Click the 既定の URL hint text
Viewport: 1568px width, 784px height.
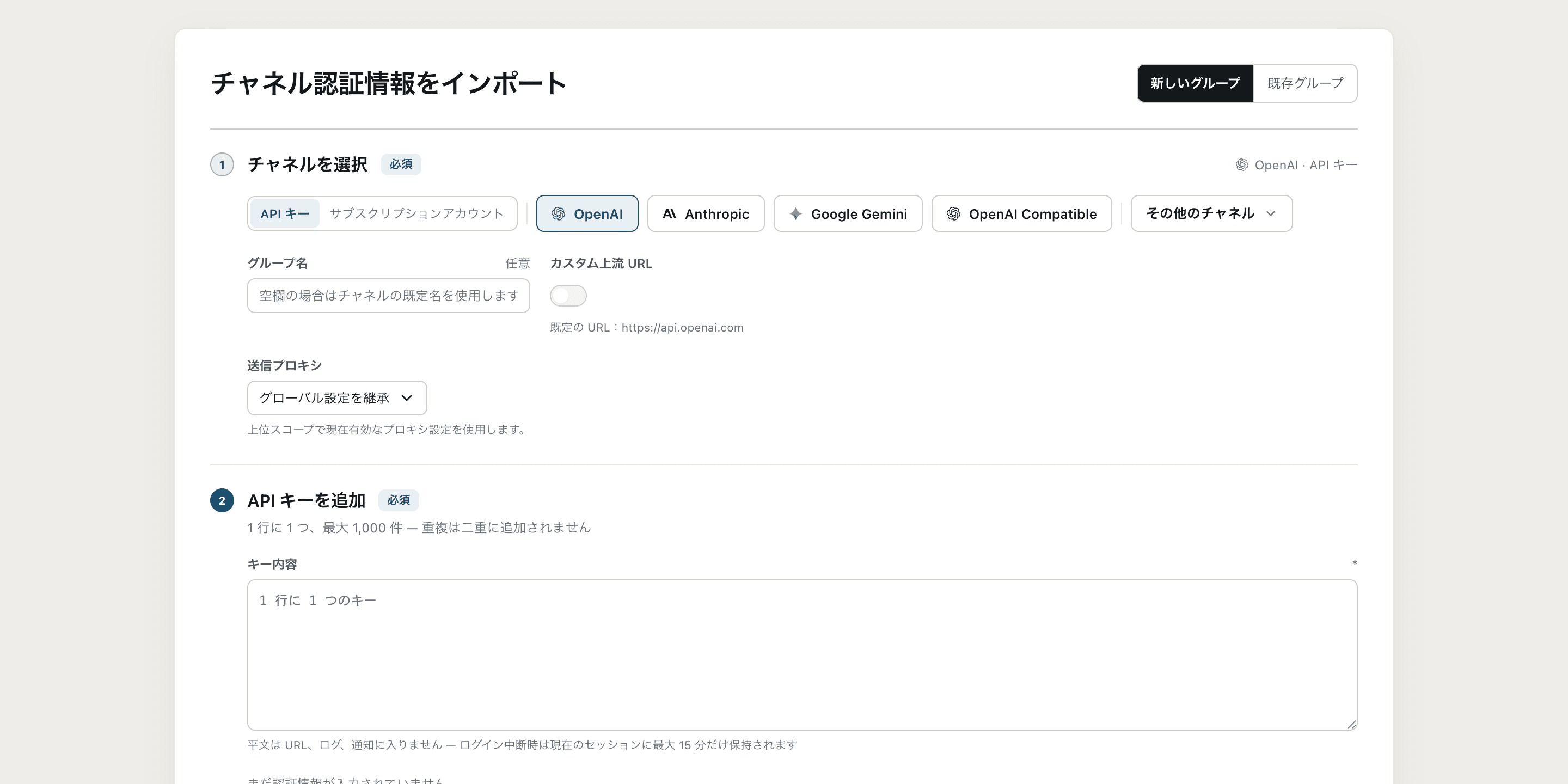click(646, 327)
